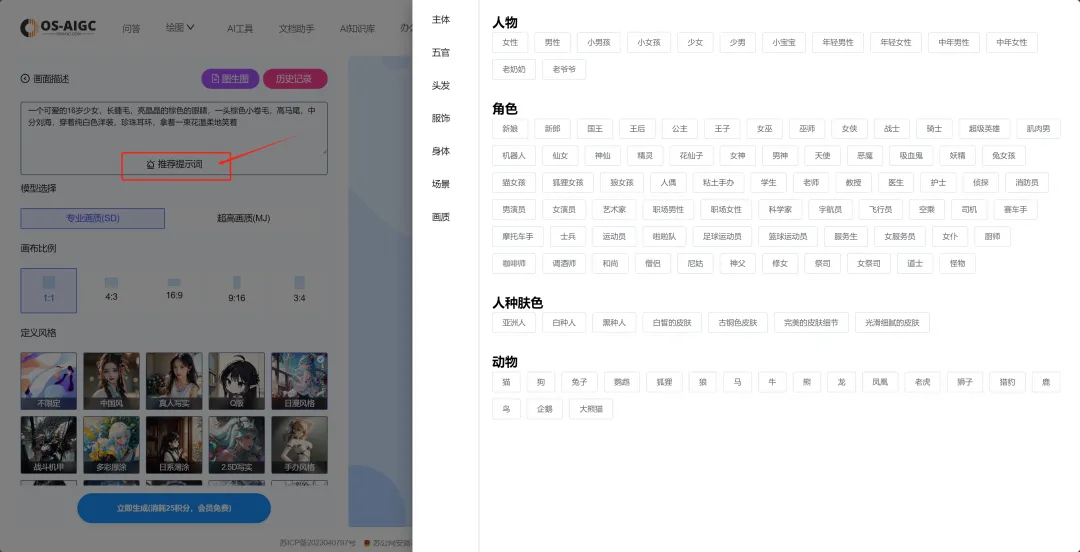Switch to the 头发 category tab

pos(441,85)
